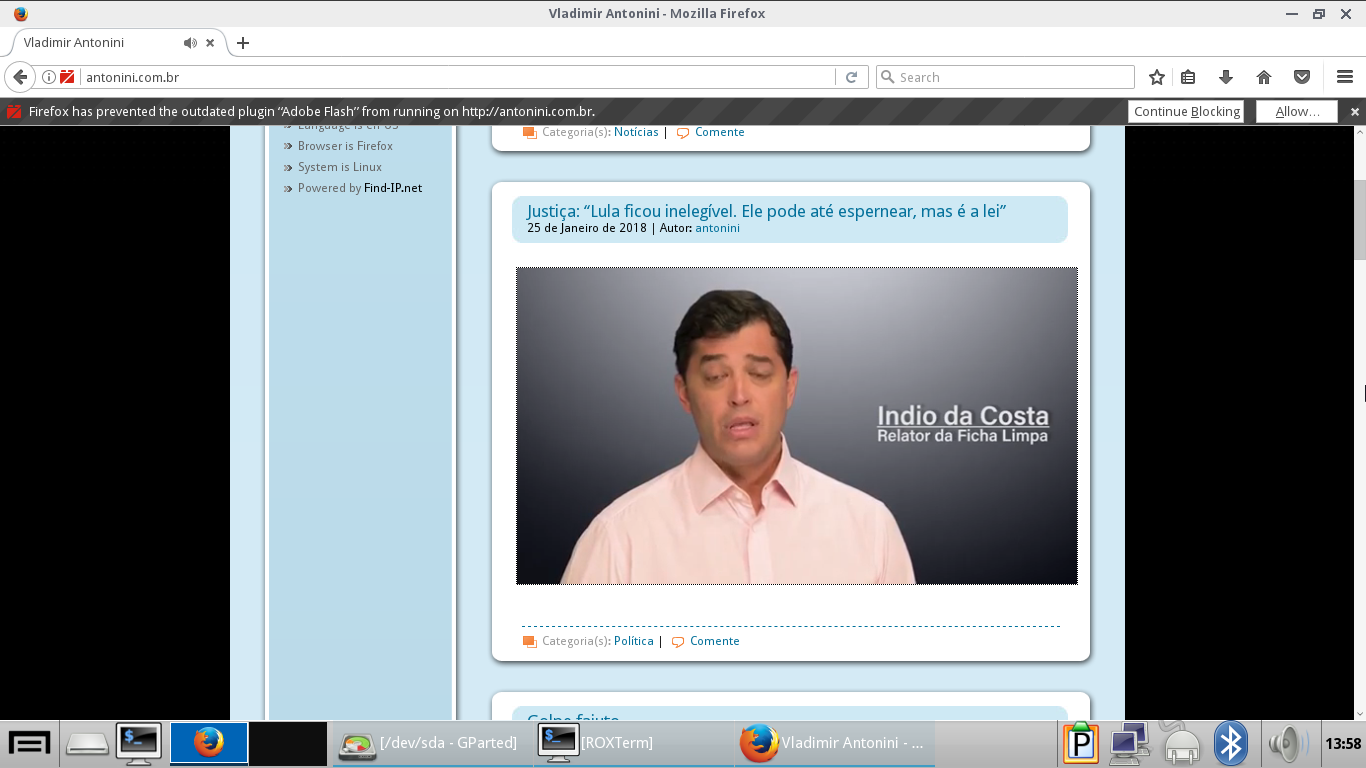Open the Find-IP.net link in sidebar
Image resolution: width=1366 pixels, height=768 pixels.
(x=392, y=188)
